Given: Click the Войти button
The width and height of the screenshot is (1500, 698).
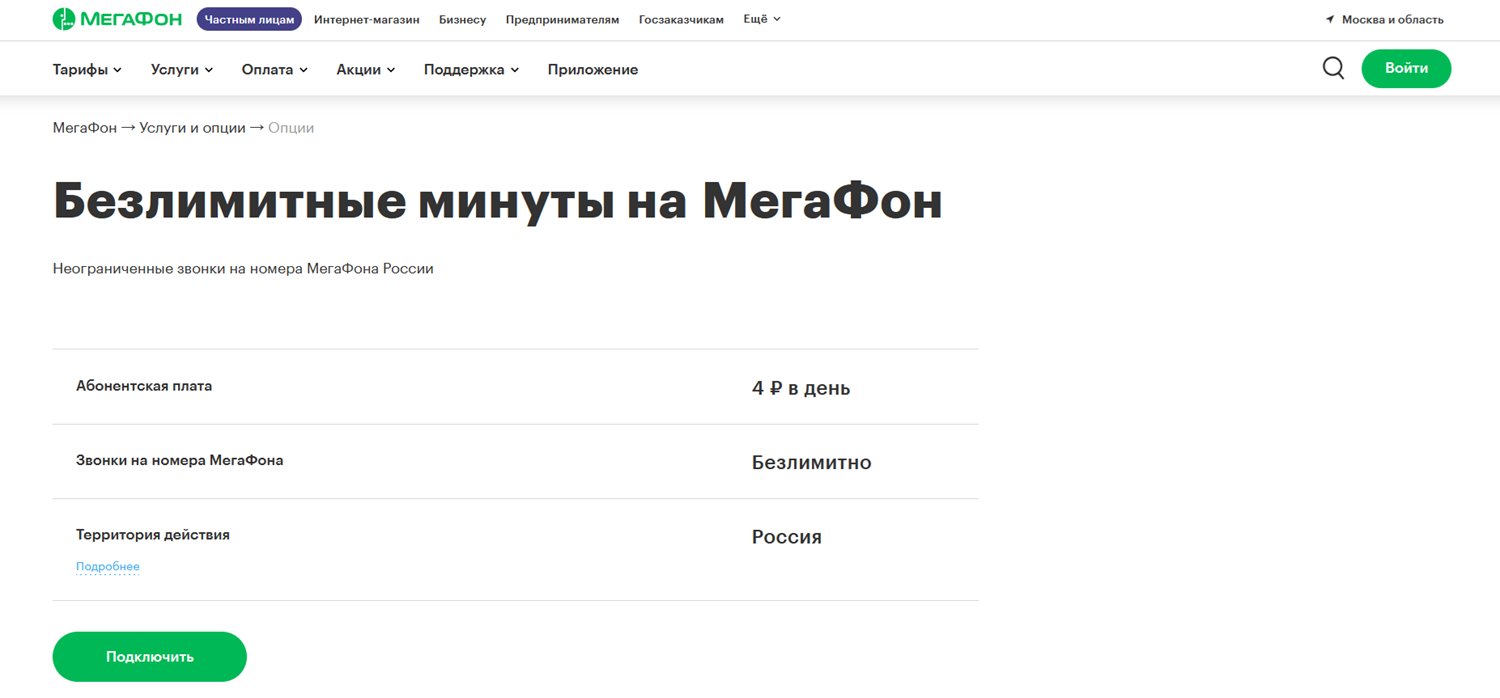Looking at the screenshot, I should coord(1406,68).
